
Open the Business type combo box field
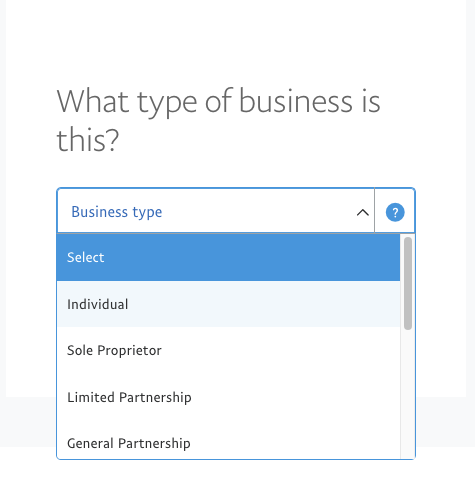tap(216, 211)
